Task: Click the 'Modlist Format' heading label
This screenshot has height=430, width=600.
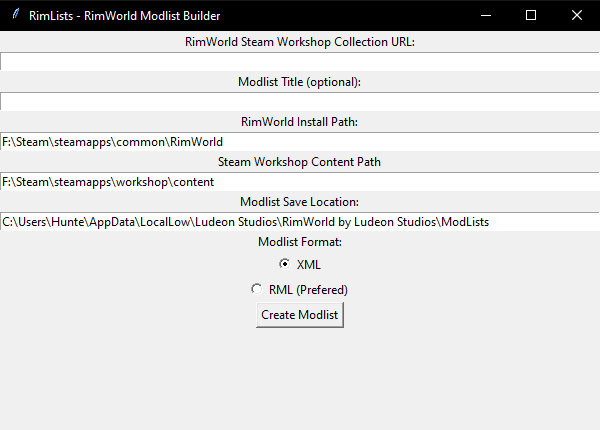Action: [x=300, y=241]
